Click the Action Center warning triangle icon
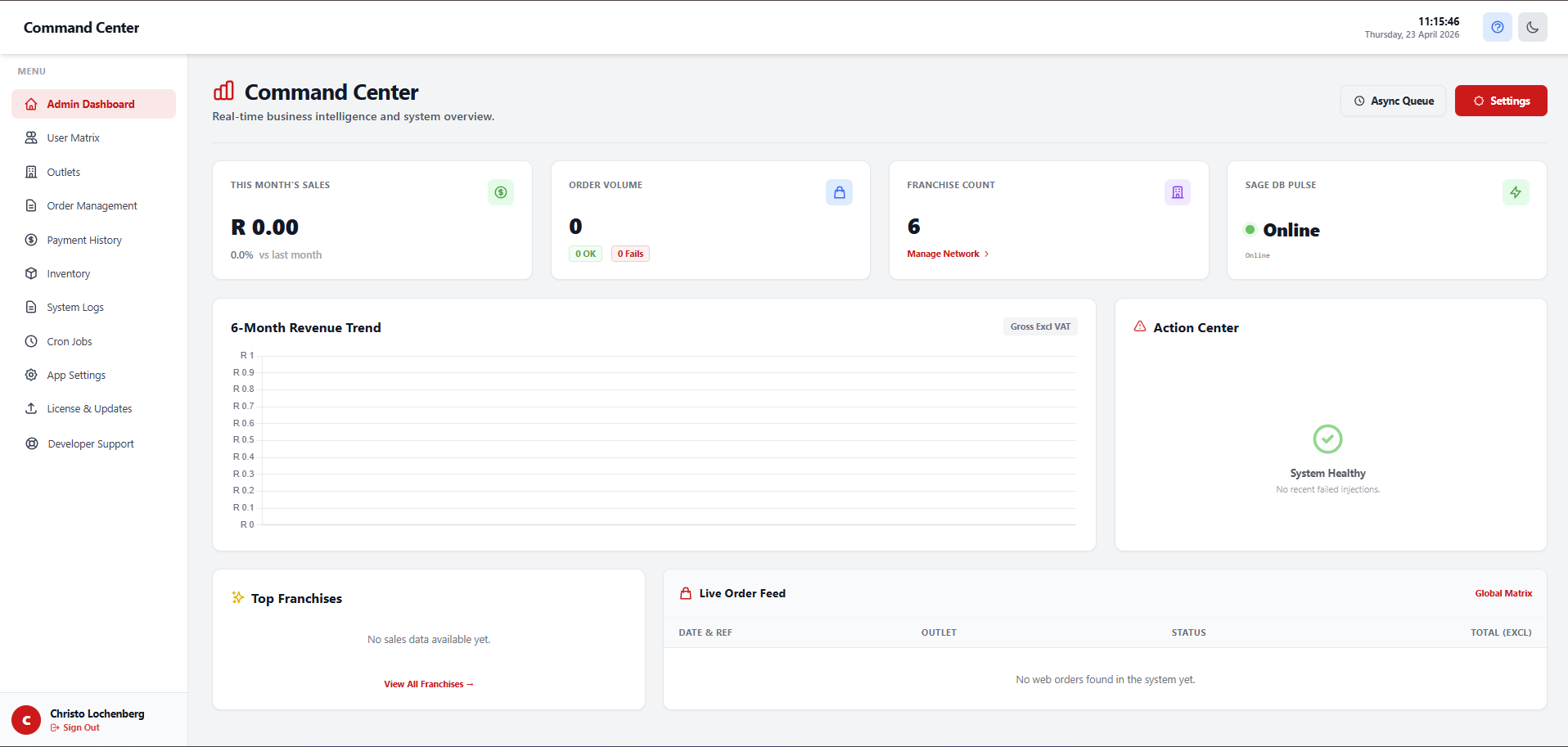Image resolution: width=1568 pixels, height=747 pixels. tap(1140, 326)
